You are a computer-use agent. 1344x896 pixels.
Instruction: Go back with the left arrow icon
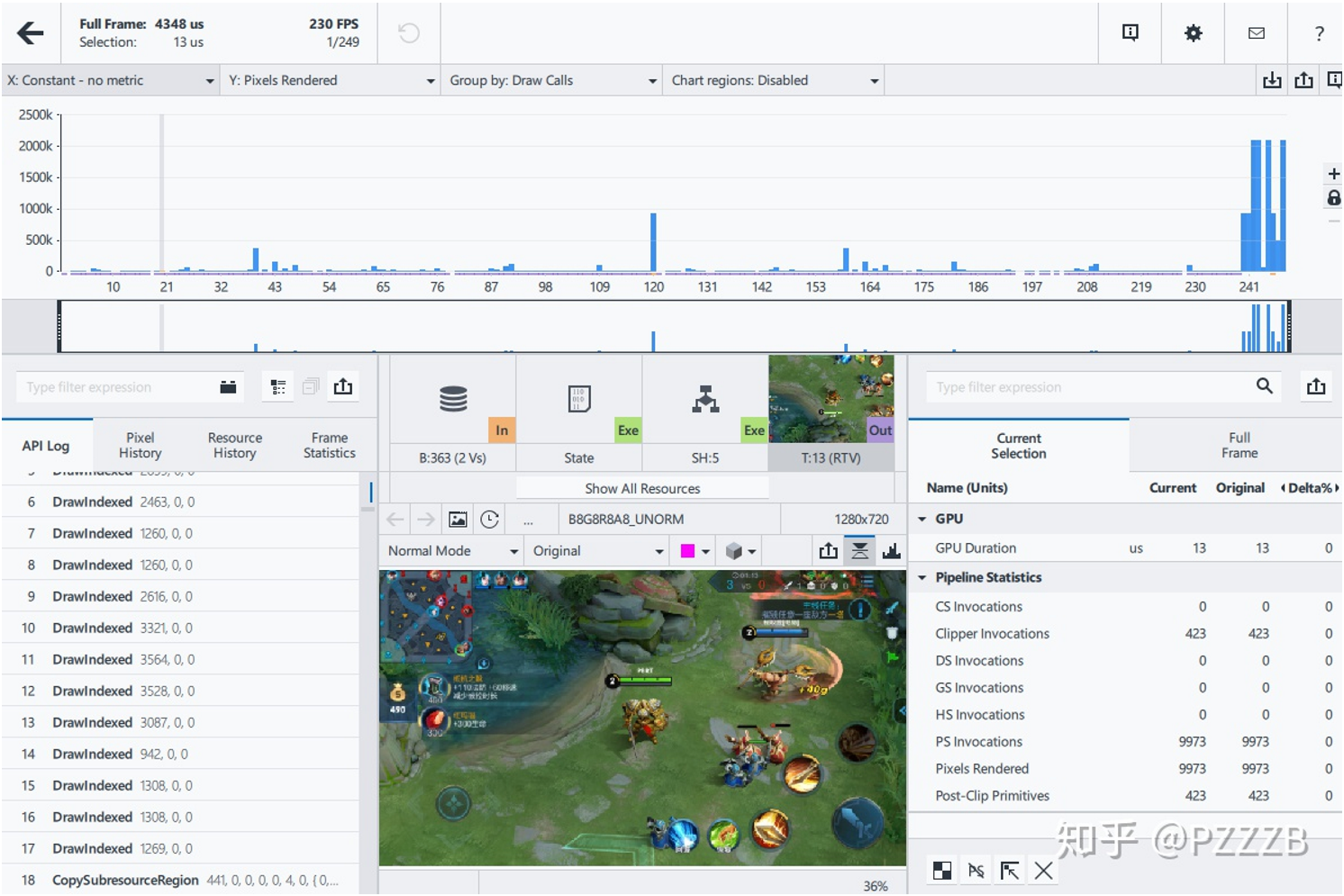pos(31,33)
